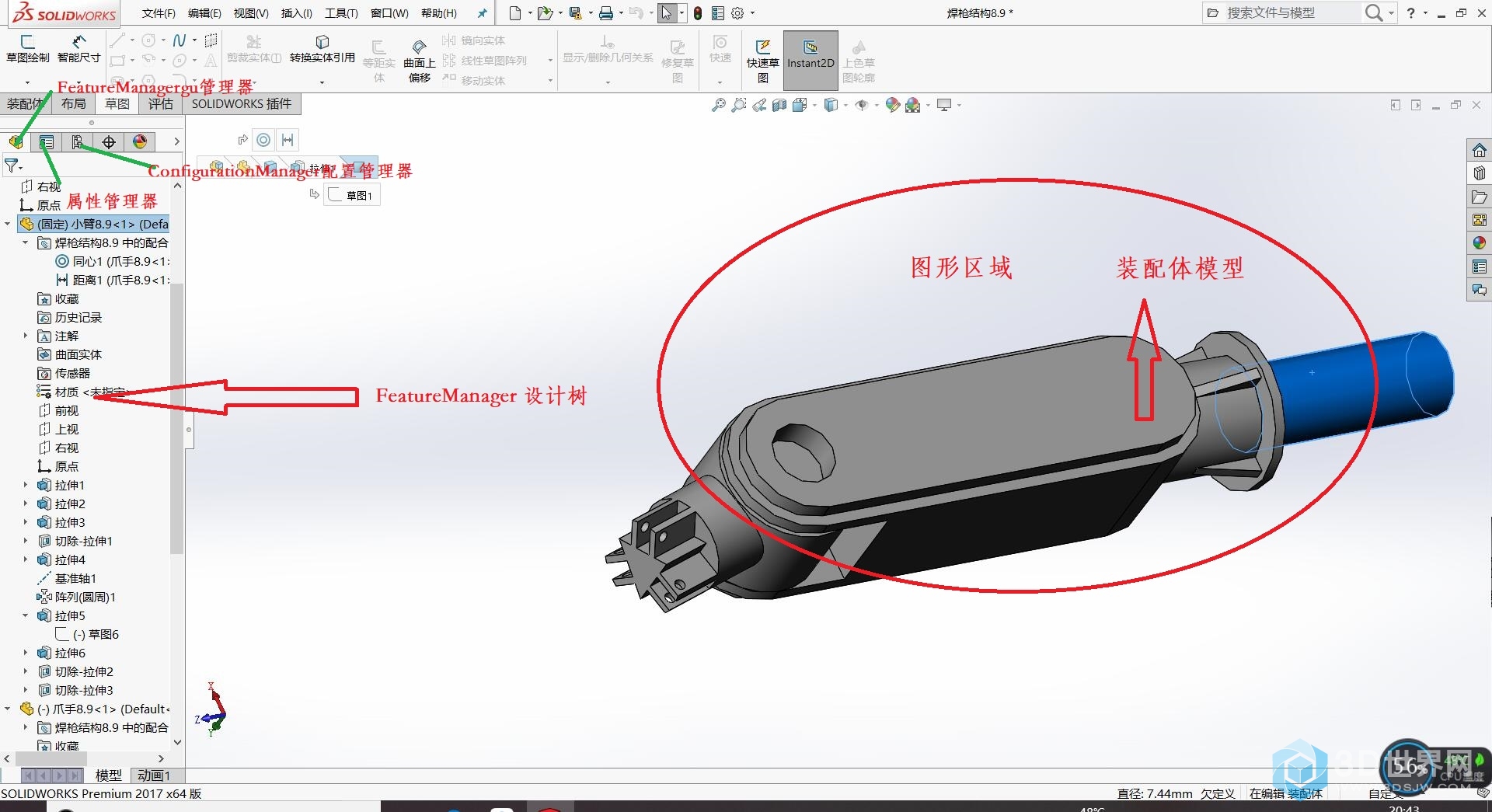Viewport: 1492px width, 812px height.
Task: Open the 工具(T) menu
Action: [341, 13]
